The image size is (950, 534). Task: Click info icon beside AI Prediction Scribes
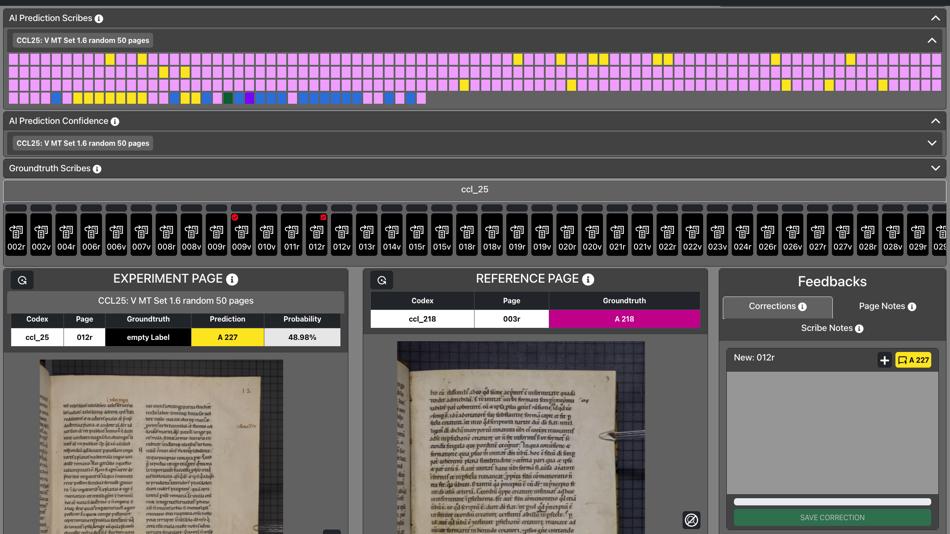pyautogui.click(x=99, y=19)
